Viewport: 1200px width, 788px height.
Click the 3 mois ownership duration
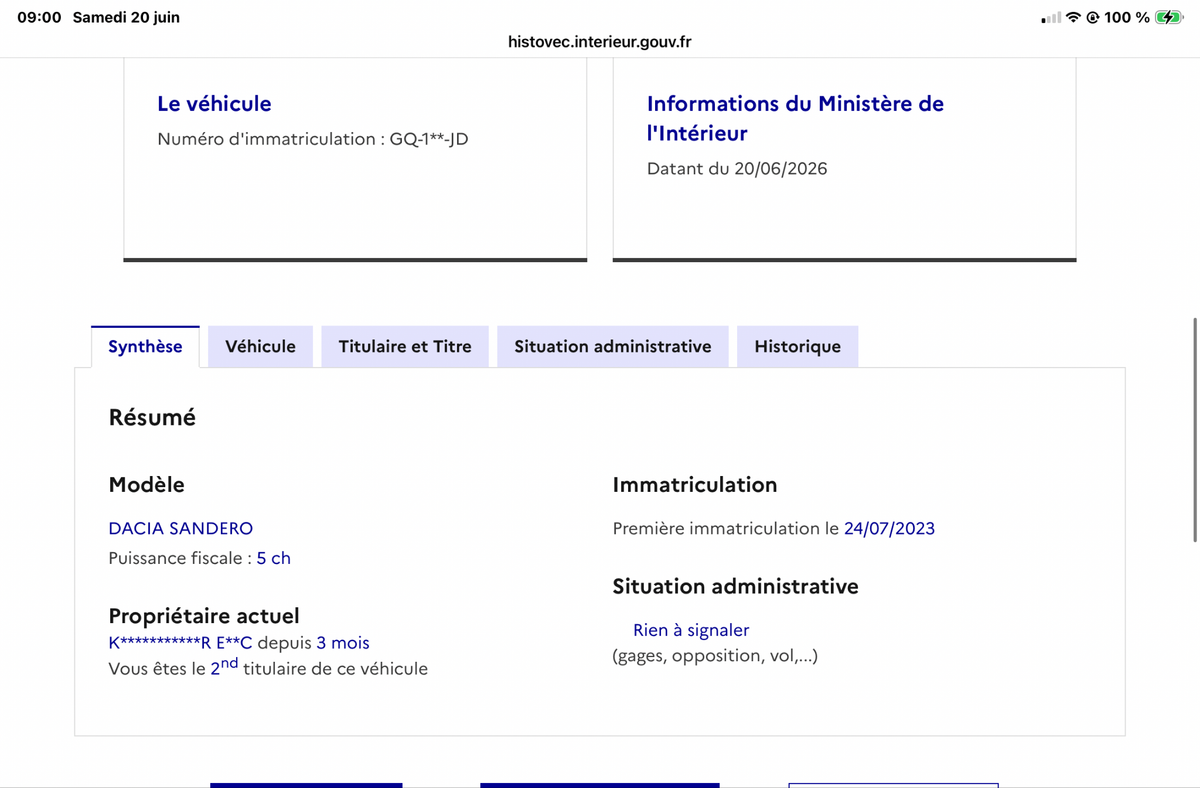pyautogui.click(x=343, y=642)
